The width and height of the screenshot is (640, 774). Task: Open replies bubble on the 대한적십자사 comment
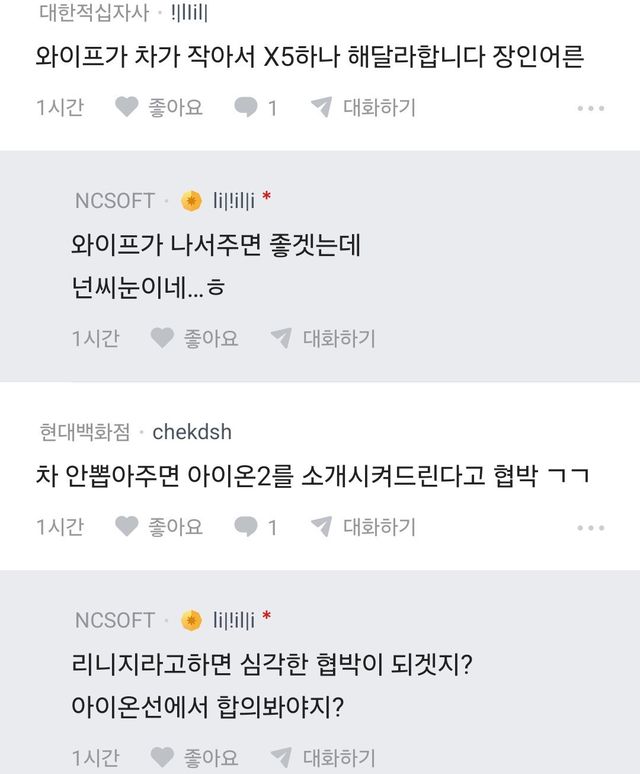pyautogui.click(x=245, y=107)
